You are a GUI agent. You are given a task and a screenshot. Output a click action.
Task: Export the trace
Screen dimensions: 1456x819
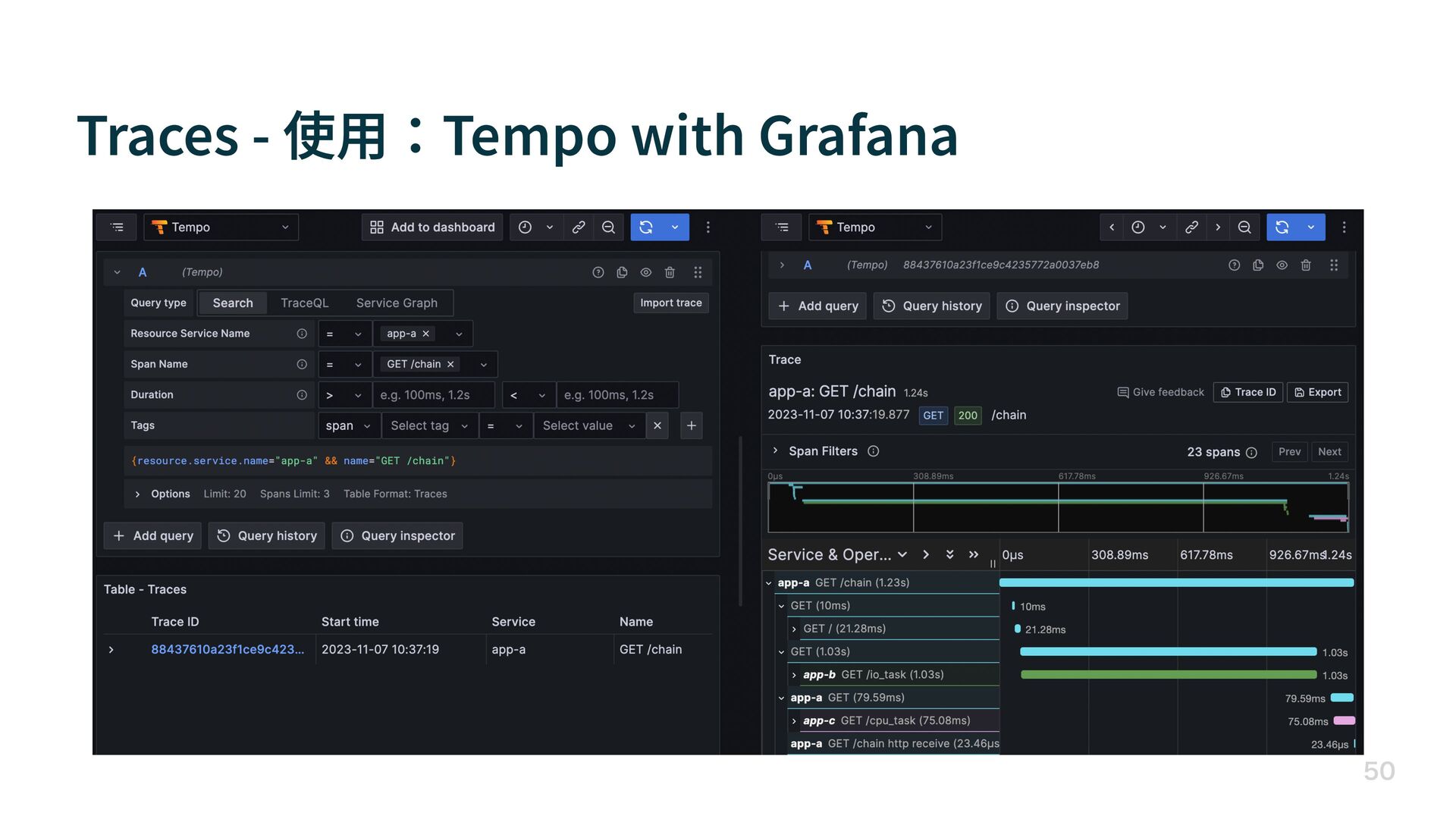(1318, 393)
